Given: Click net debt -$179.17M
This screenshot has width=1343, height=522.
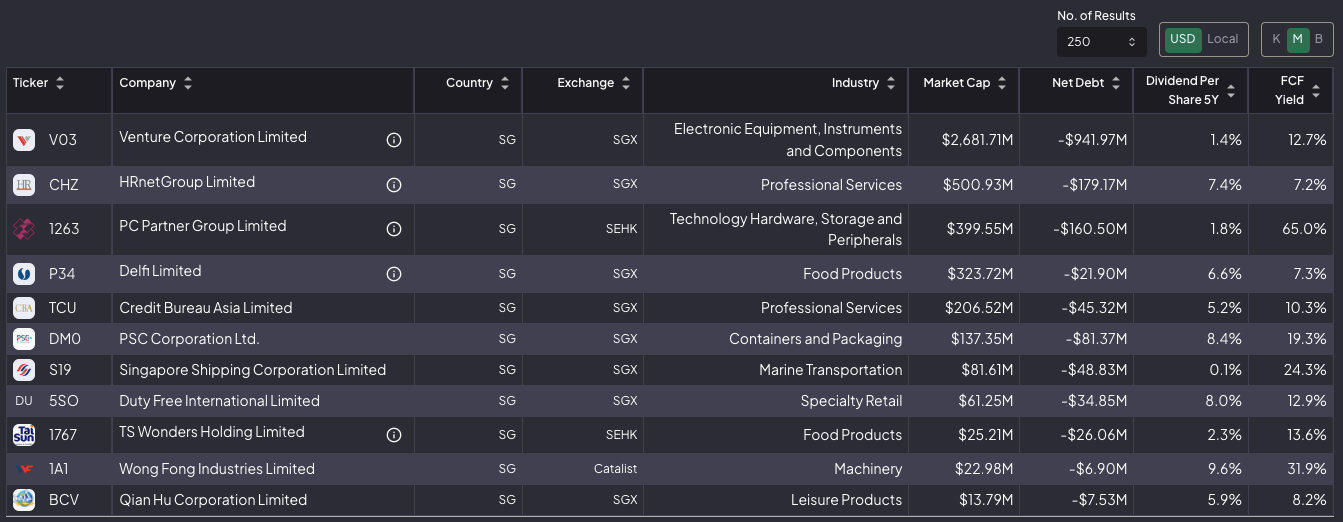Looking at the screenshot, I should 1093,185.
